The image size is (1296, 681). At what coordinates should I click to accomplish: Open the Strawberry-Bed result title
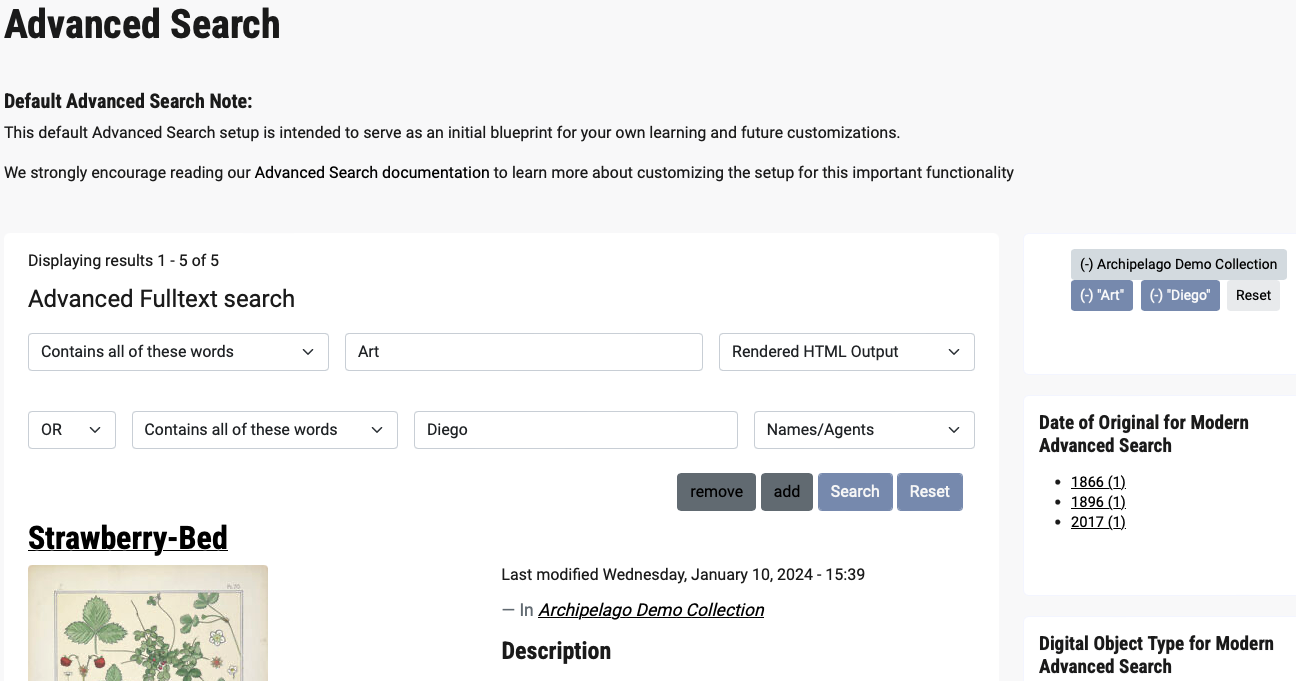point(128,538)
